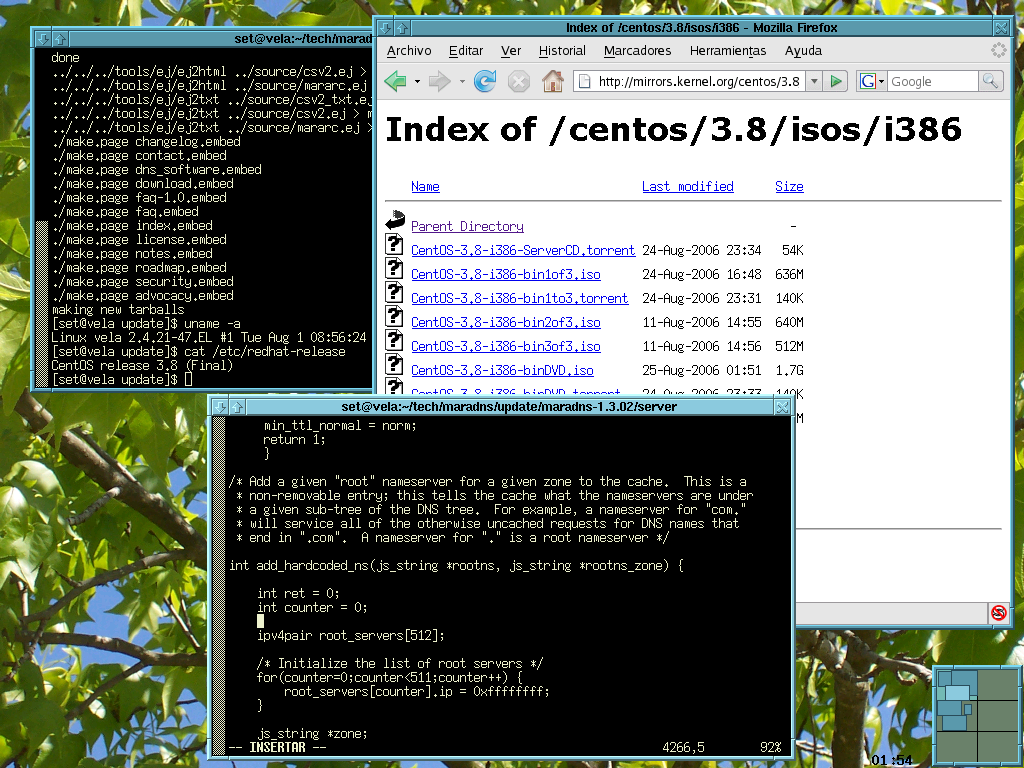Click the Firefox window title bar
This screenshot has height=768, width=1024.
point(701,27)
